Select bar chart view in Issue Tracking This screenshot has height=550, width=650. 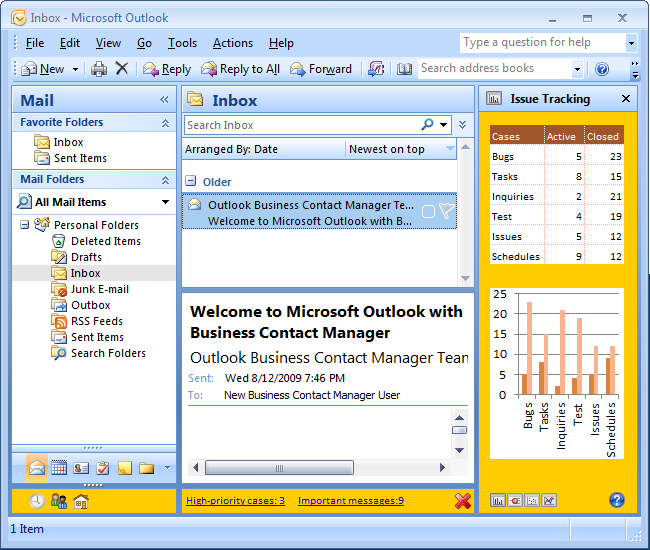point(498,501)
